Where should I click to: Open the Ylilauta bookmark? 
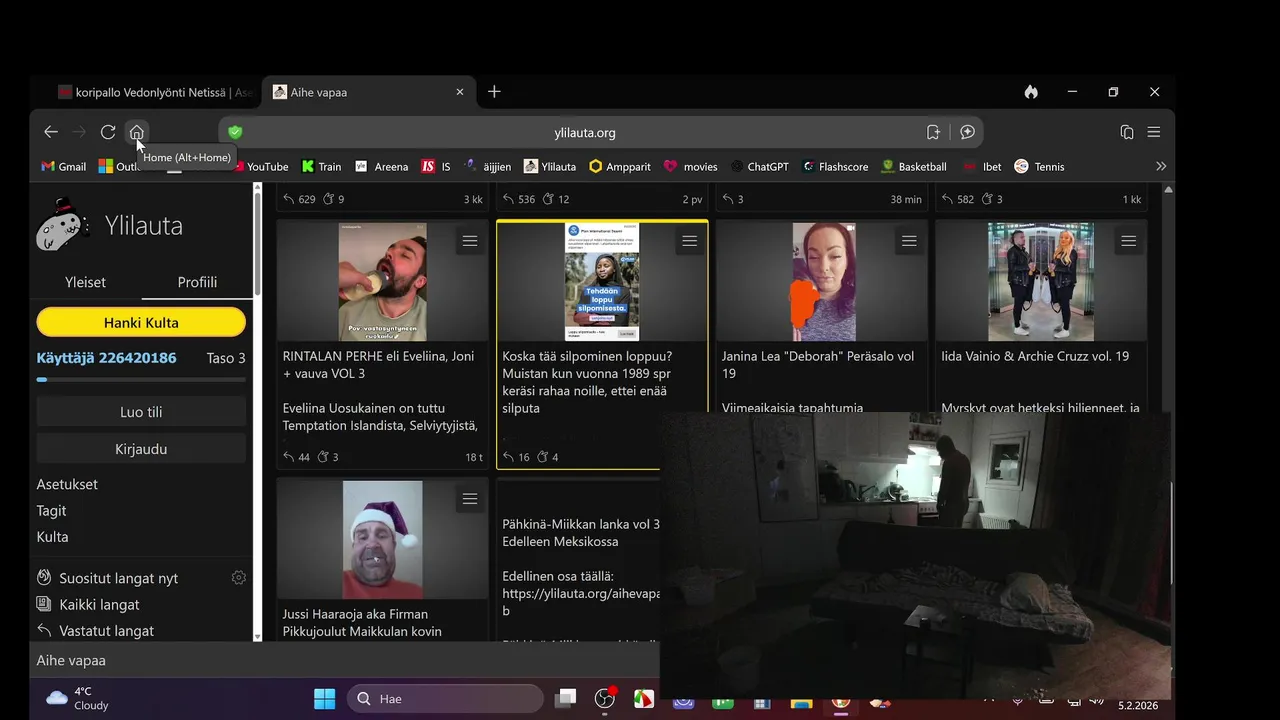(x=550, y=167)
